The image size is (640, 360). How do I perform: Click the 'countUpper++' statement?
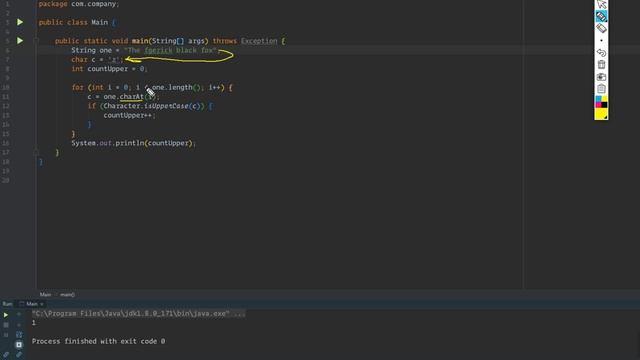(x=129, y=116)
